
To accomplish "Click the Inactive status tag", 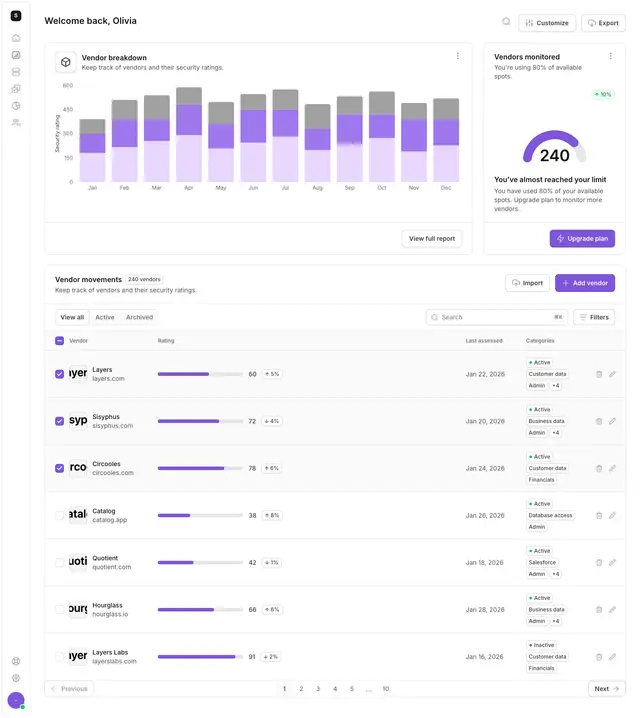I will pyautogui.click(x=542, y=645).
